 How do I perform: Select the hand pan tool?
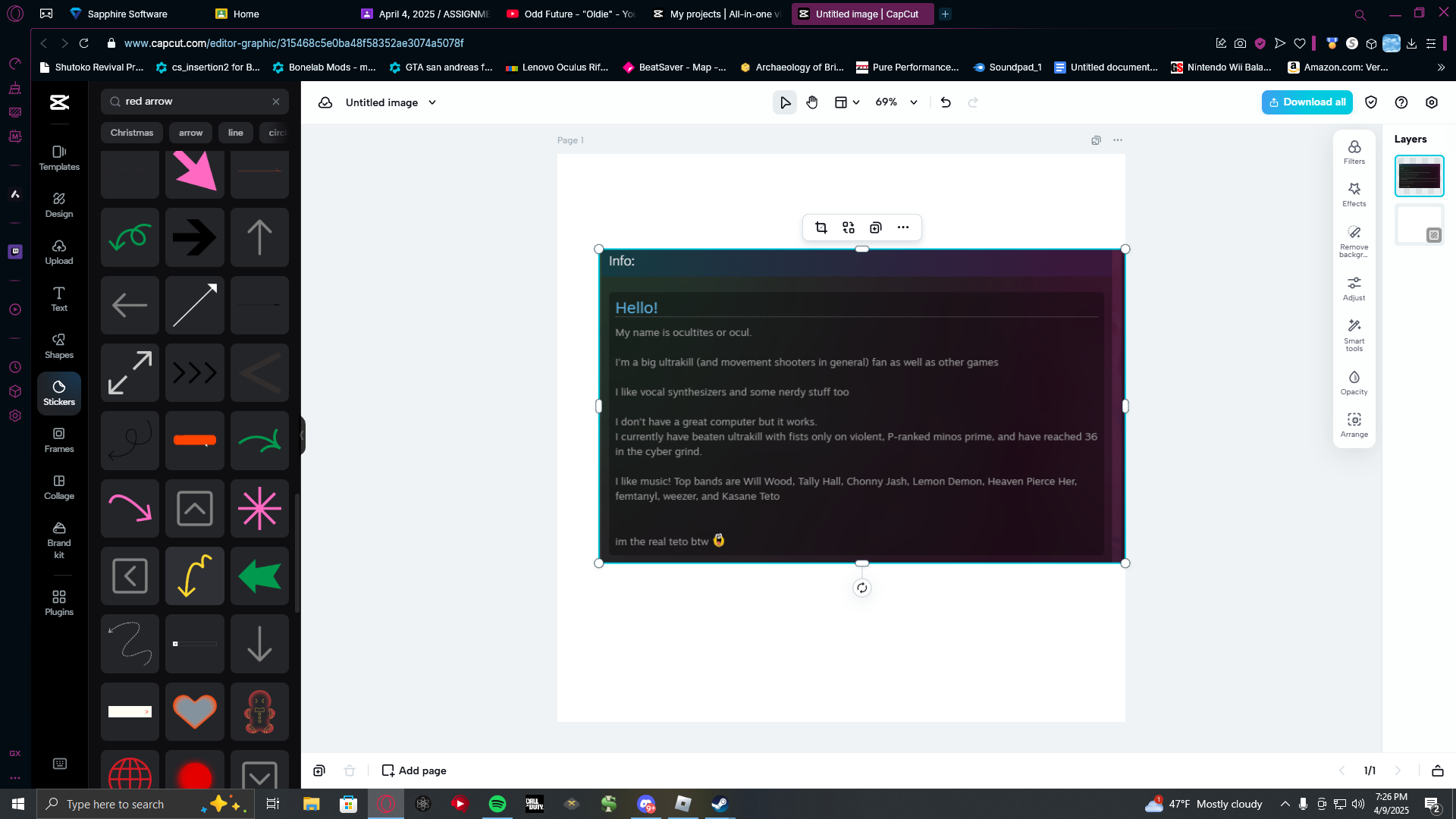(x=812, y=102)
